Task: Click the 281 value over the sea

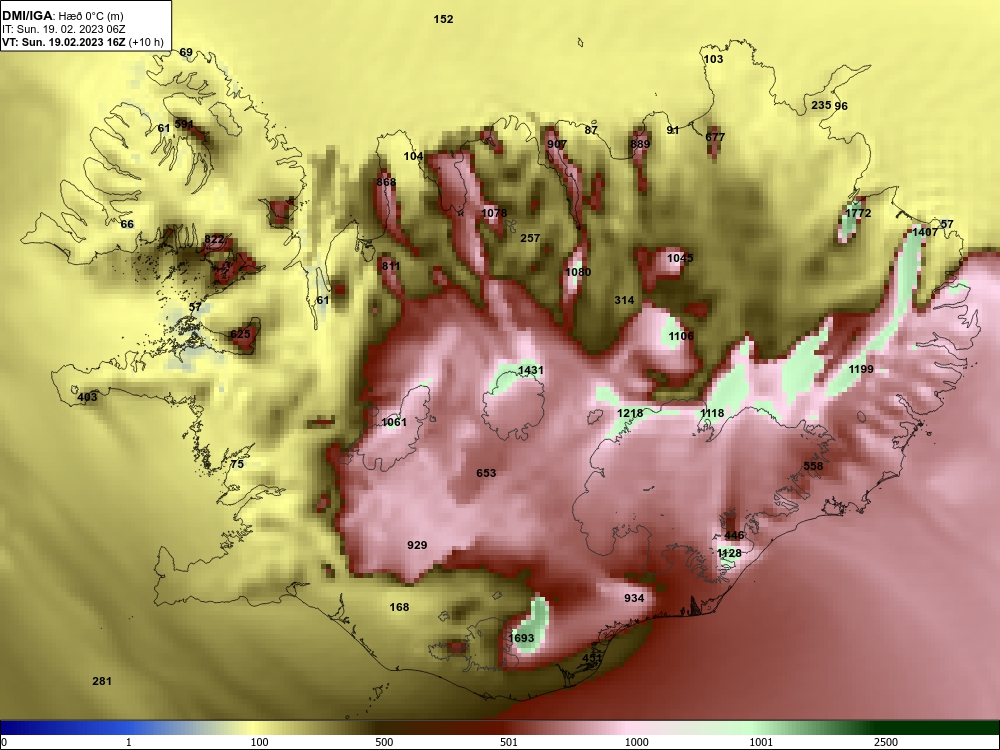Action: 102,681
